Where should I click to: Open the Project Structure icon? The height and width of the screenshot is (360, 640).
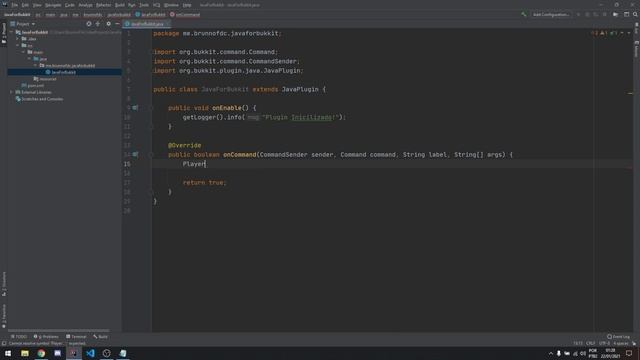(x=616, y=15)
